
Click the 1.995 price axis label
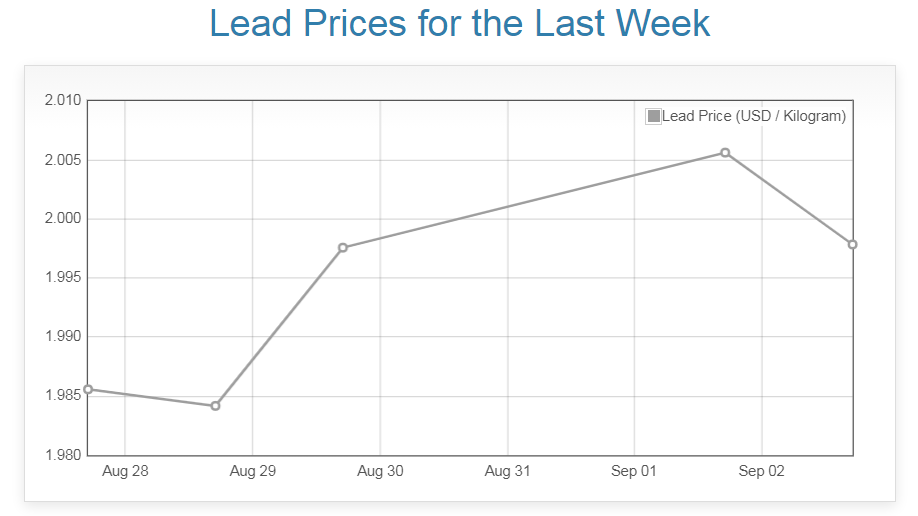[62, 278]
